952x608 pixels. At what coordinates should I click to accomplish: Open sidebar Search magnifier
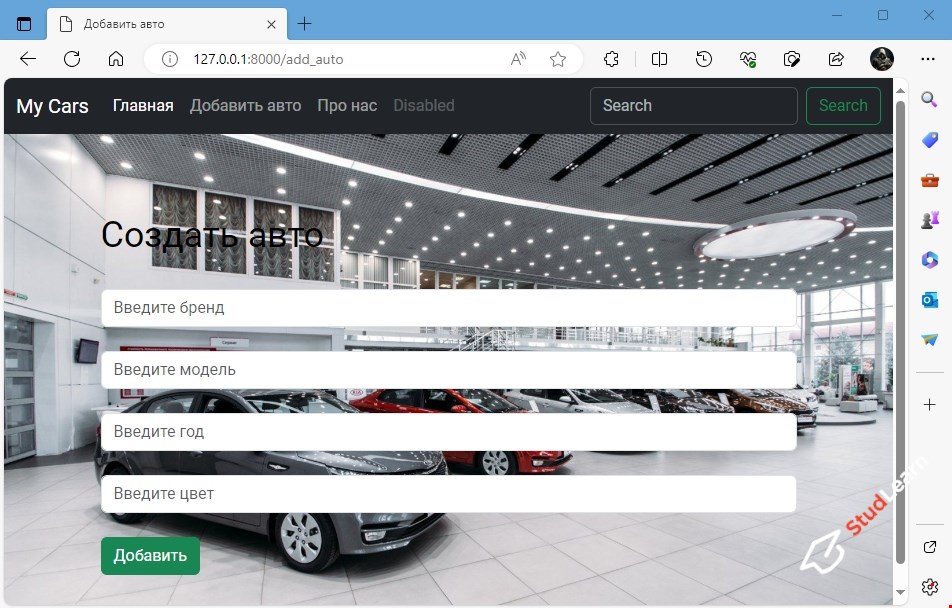(929, 100)
